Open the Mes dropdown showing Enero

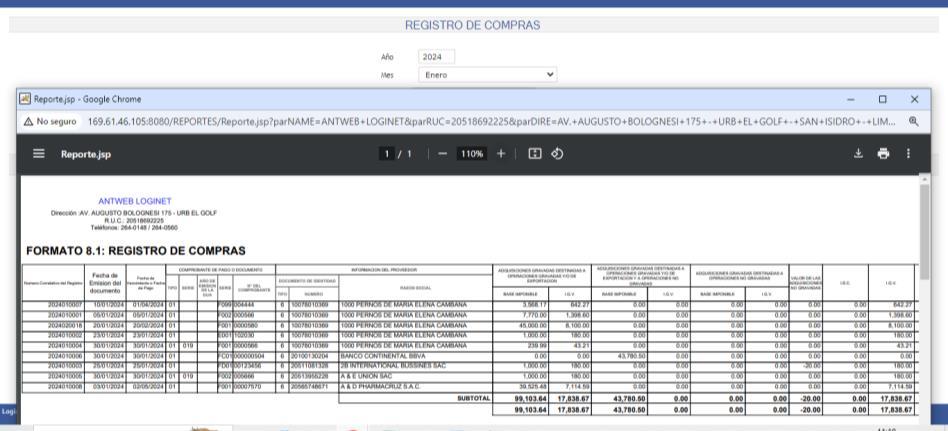click(x=487, y=75)
